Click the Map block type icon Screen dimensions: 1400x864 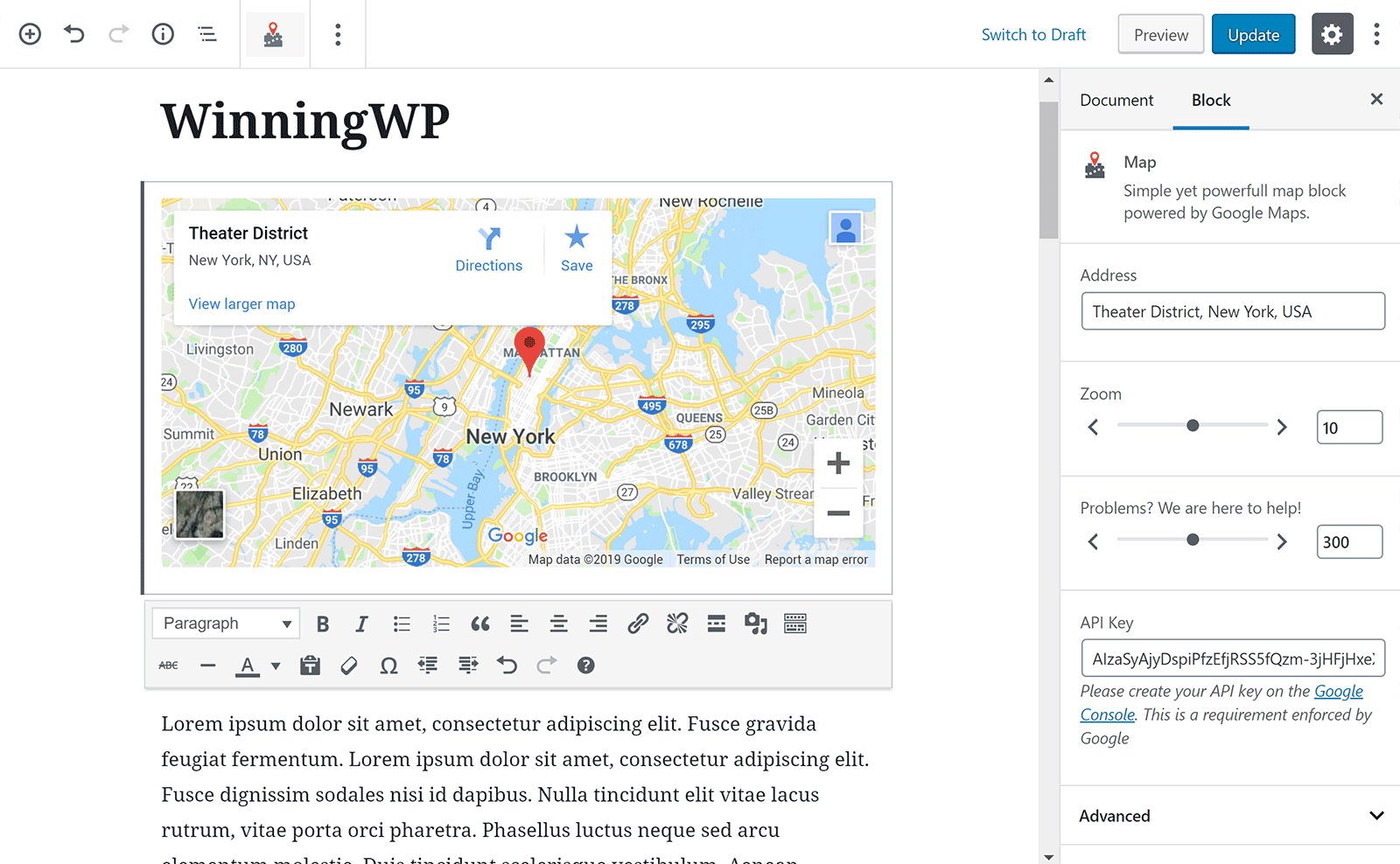tap(274, 35)
